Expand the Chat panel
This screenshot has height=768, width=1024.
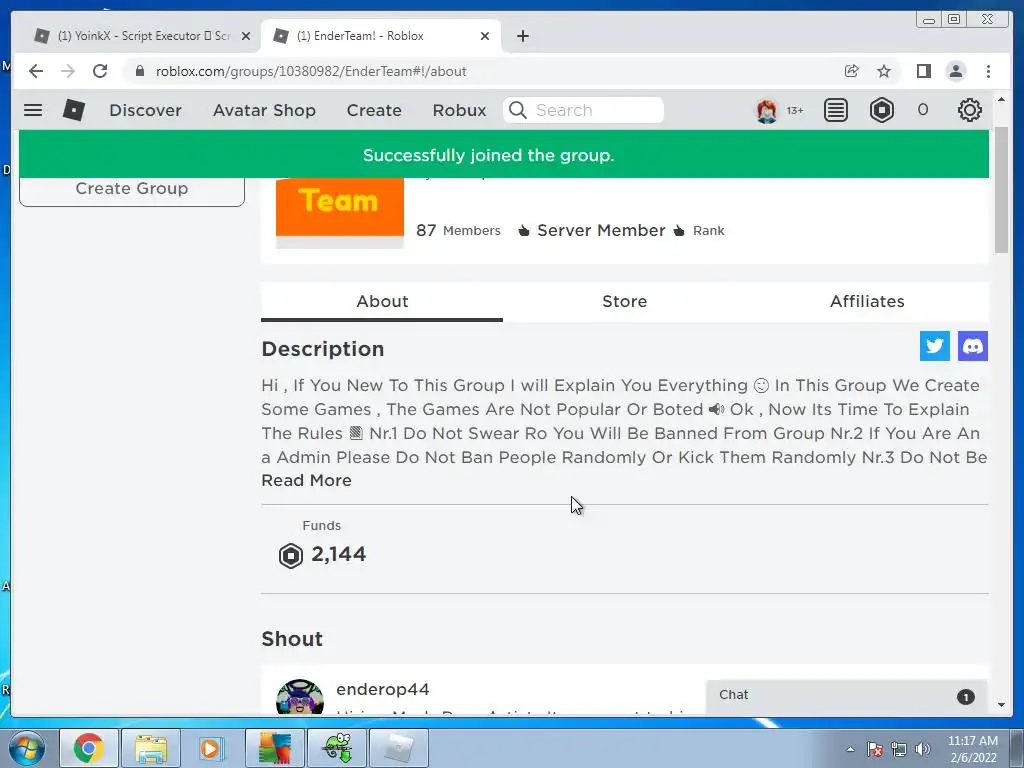(x=846, y=696)
